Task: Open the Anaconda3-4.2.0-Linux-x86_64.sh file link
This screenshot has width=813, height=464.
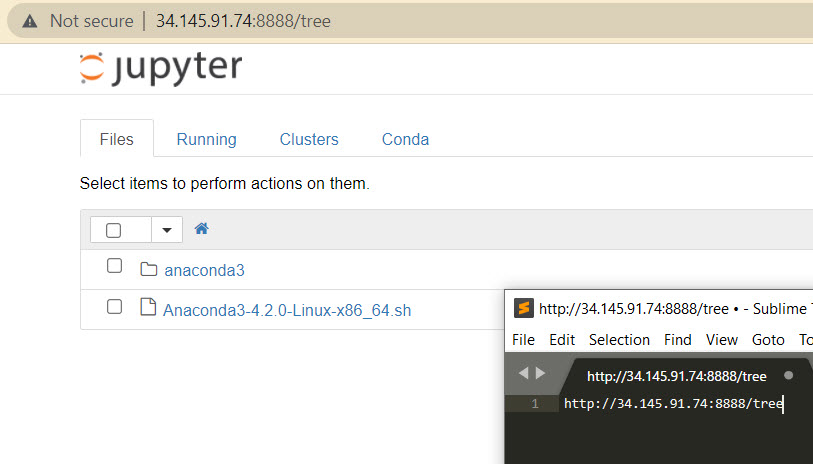Action: click(x=287, y=310)
